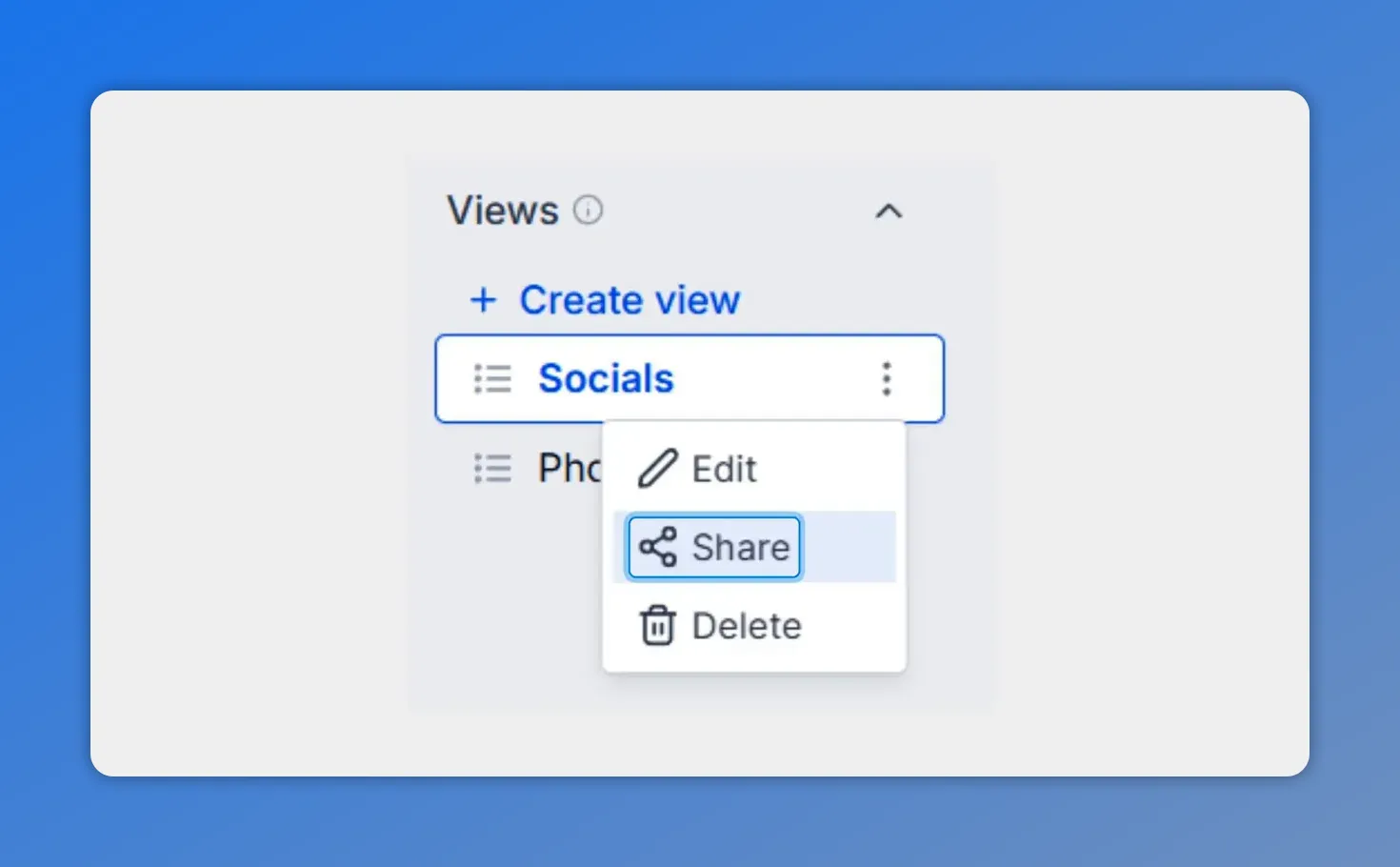Click the plus icon before Create view
The height and width of the screenshot is (867, 1400).
pos(484,300)
